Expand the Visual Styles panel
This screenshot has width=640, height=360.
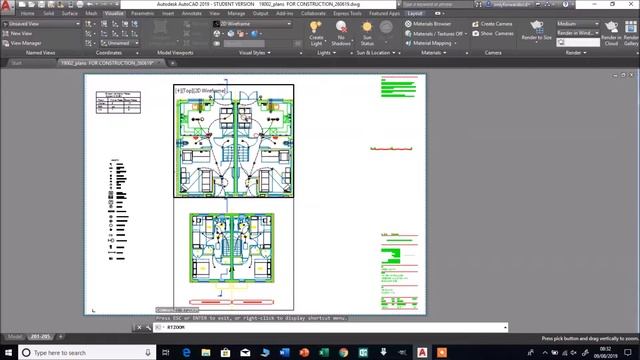[x=255, y=53]
